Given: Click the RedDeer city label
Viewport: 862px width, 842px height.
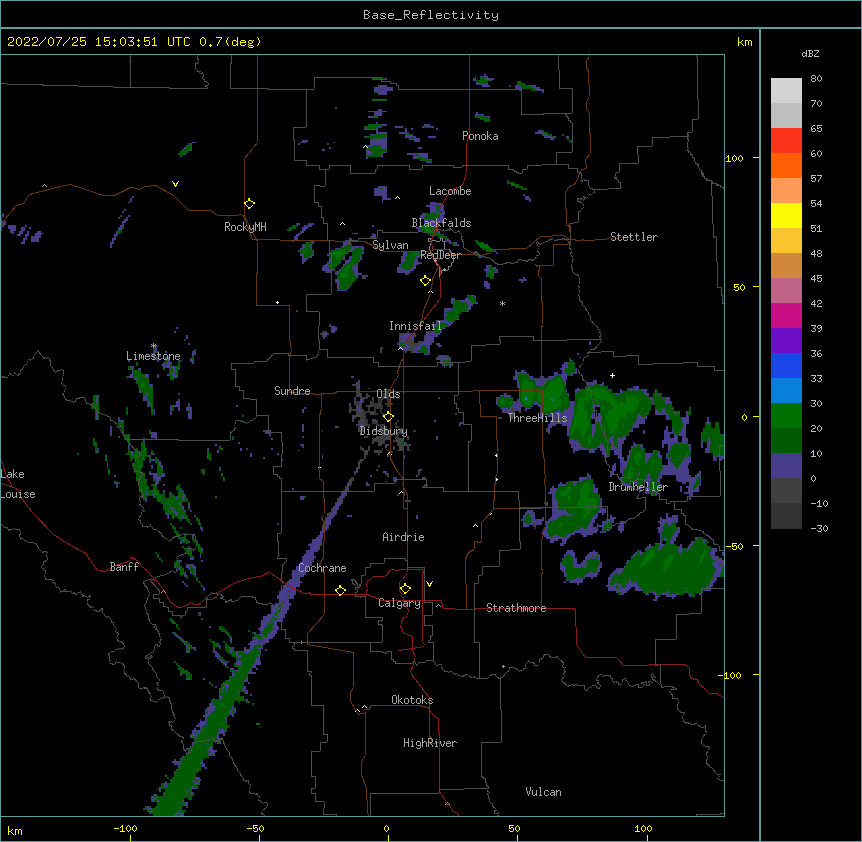Looking at the screenshot, I should coord(440,255).
